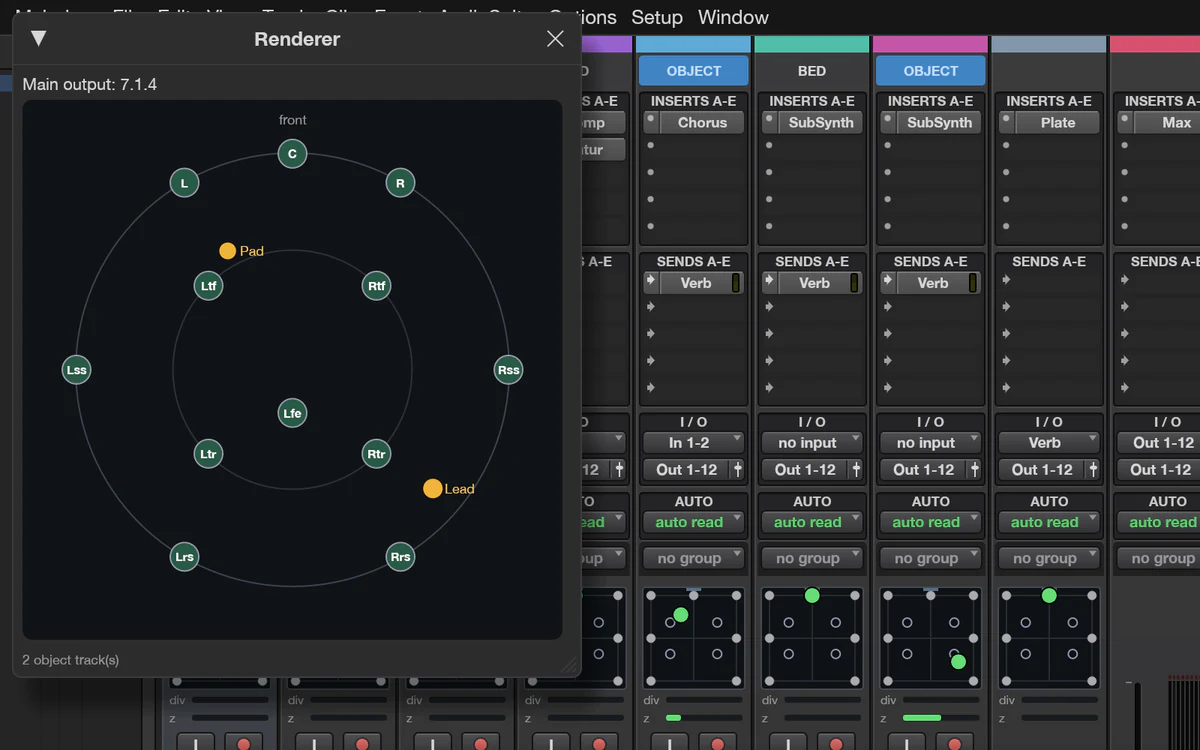Open the SubSynth insert on the BED track
1200x750 pixels.
coord(821,122)
